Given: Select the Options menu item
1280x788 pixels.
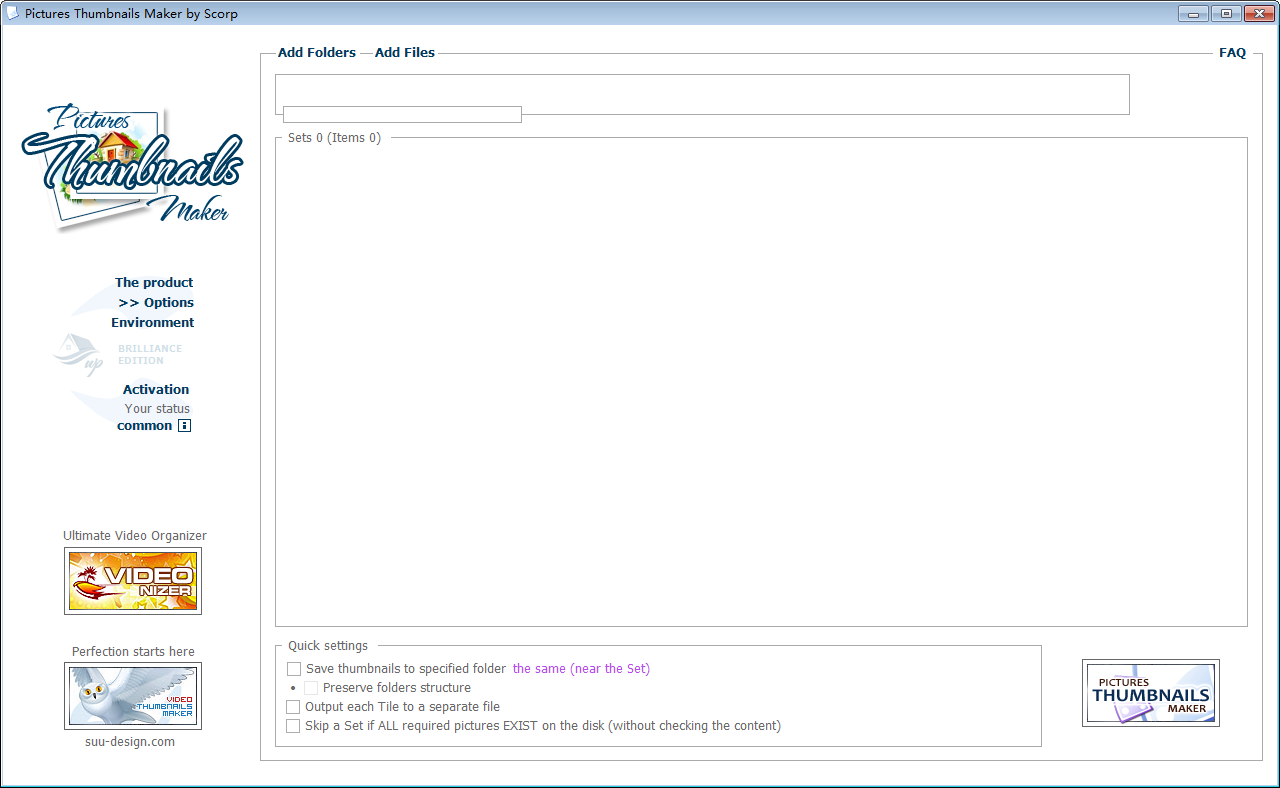Looking at the screenshot, I should [x=156, y=303].
